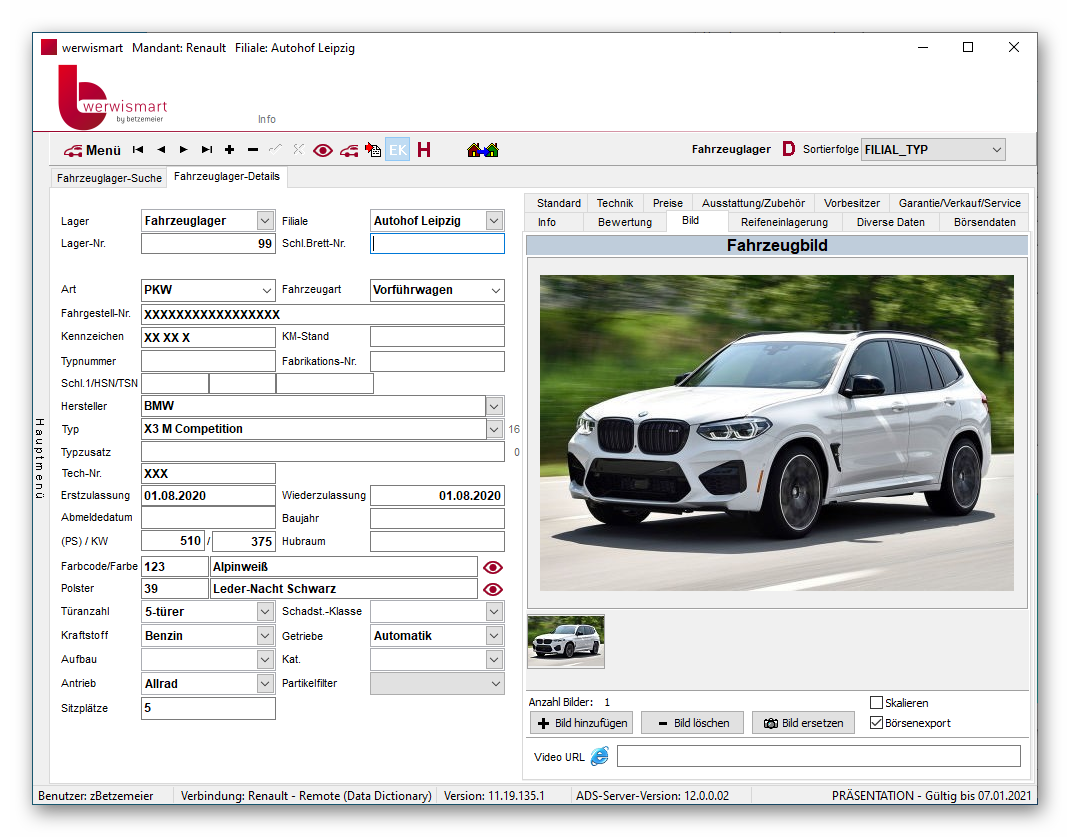Open the Hersteller BMW dropdown
Image resolution: width=1070 pixels, height=837 pixels.
495,407
